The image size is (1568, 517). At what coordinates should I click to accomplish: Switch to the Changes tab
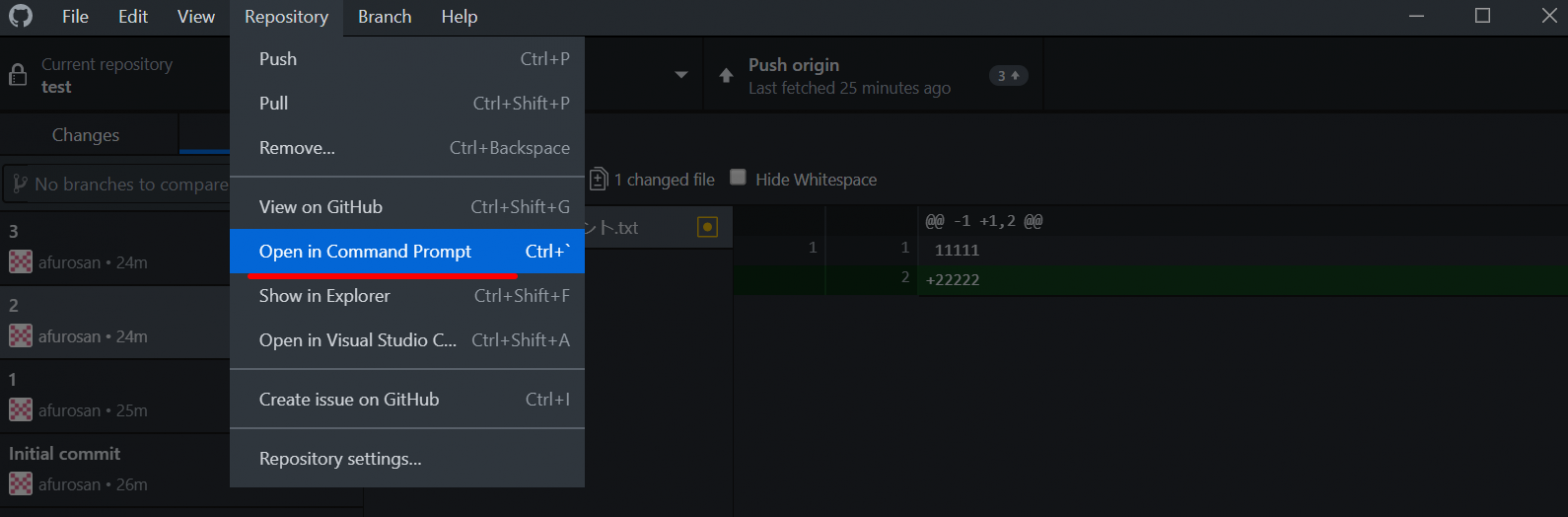pyautogui.click(x=86, y=135)
